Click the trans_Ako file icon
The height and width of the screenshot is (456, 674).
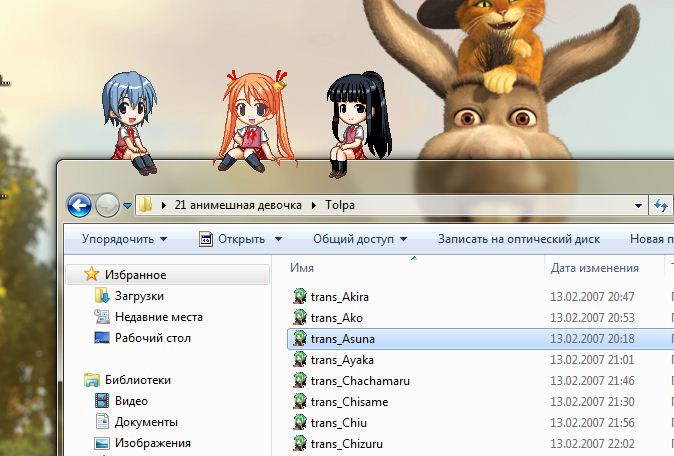(300, 317)
